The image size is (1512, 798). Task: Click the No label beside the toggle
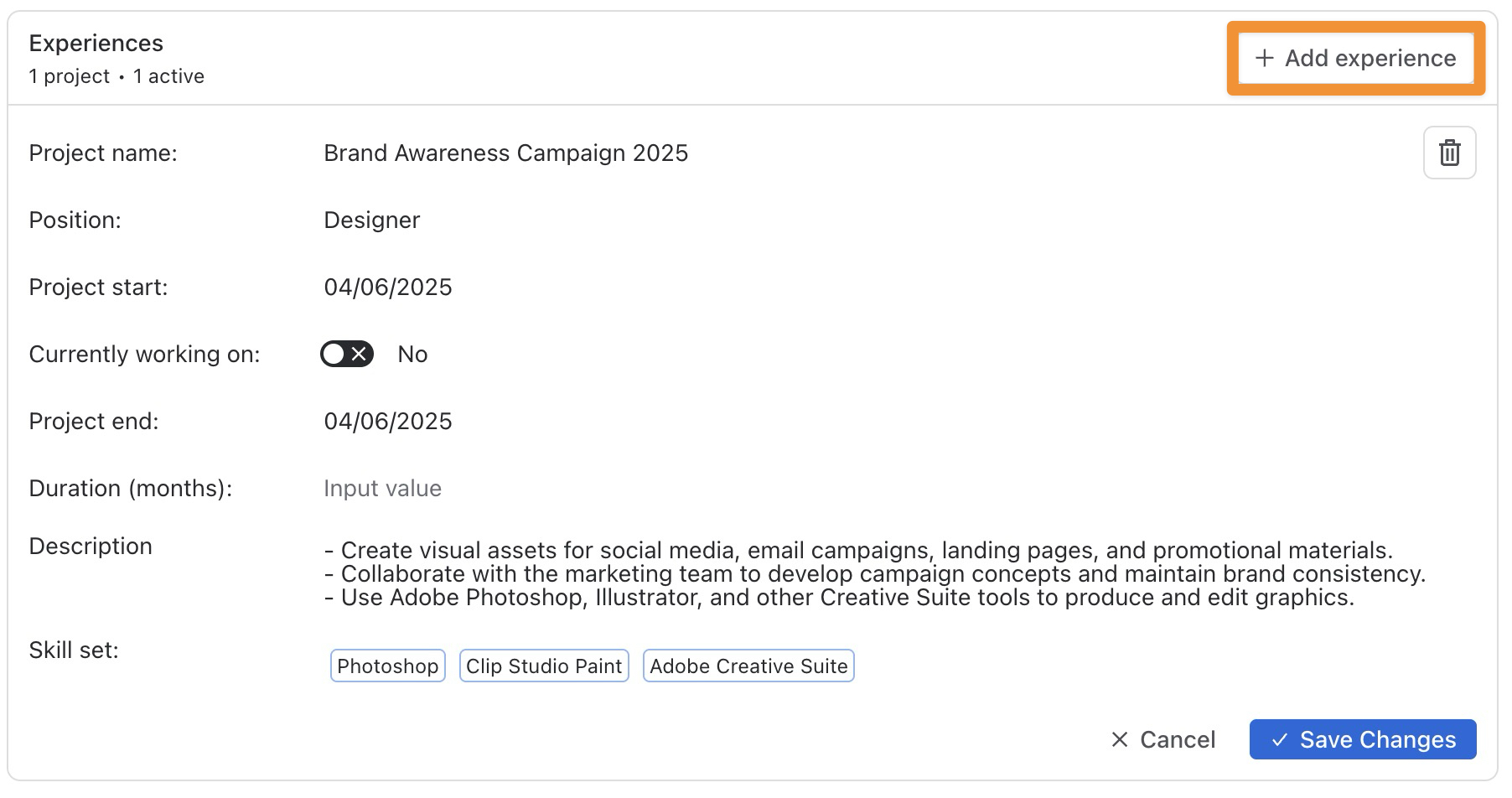[x=412, y=354]
